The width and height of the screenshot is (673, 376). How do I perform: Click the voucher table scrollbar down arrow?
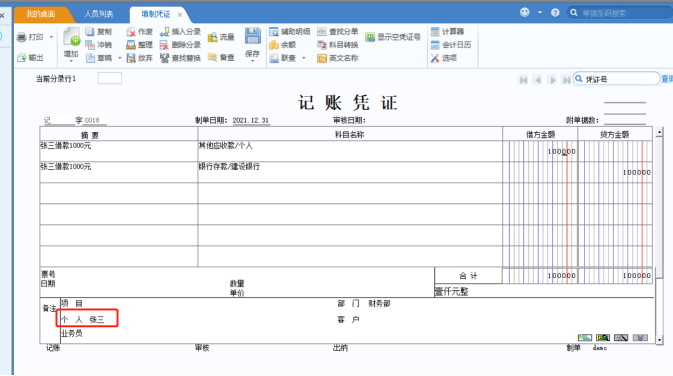tap(659, 340)
